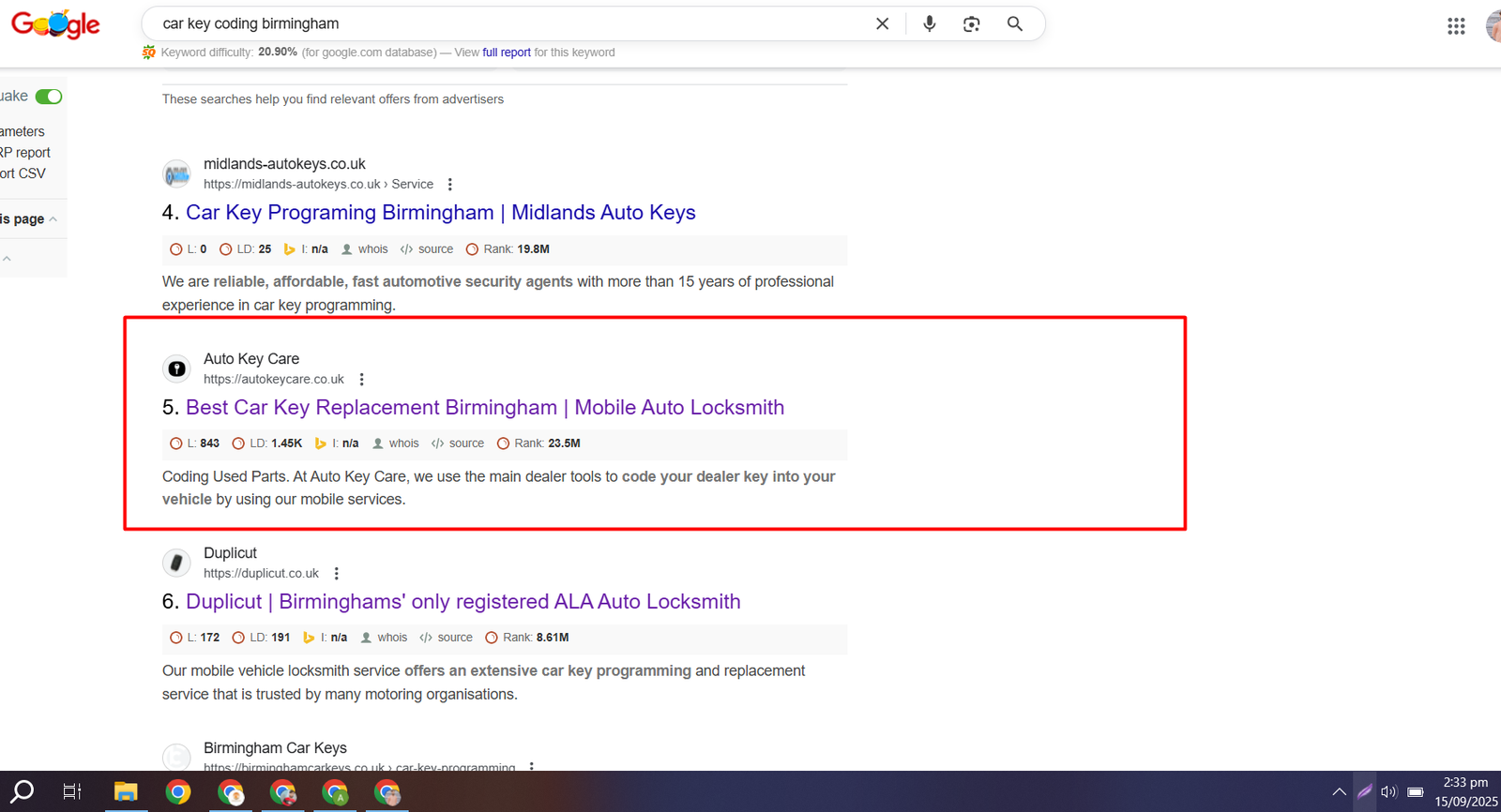Open options menu for midlands-autokeys result
The height and width of the screenshot is (812, 1501).
coord(450,185)
